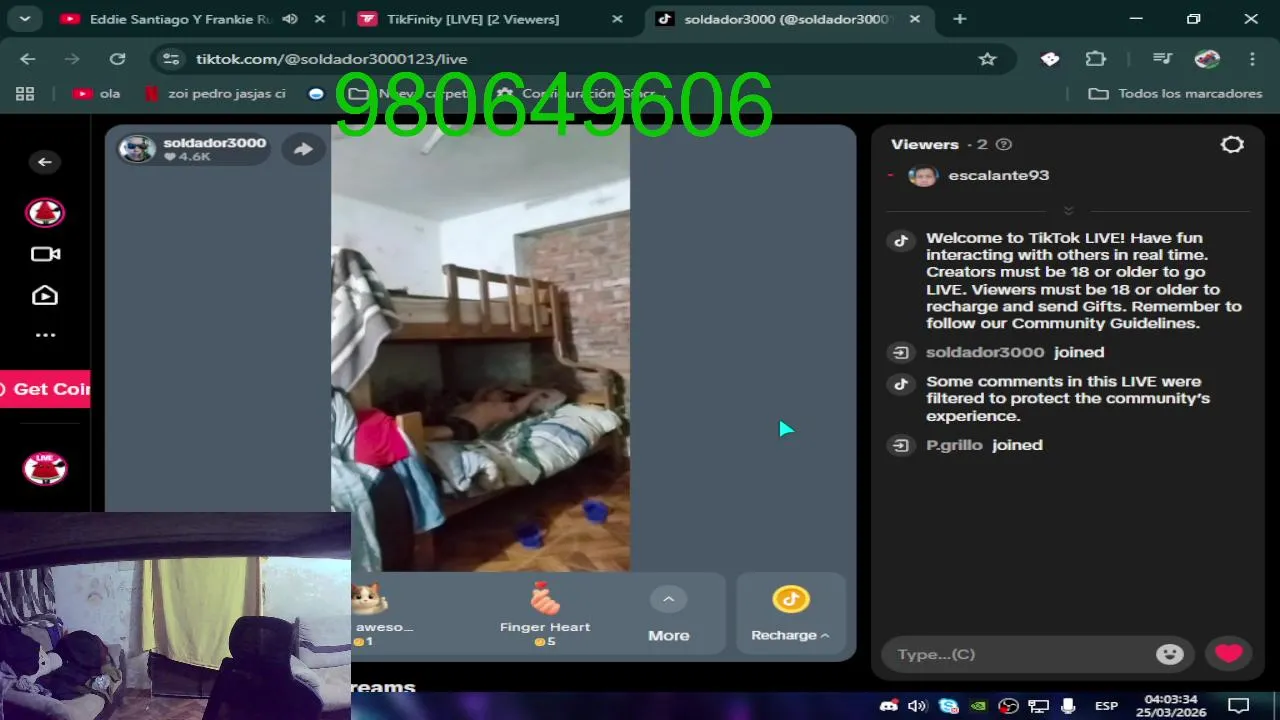Expand More gifts with the chevron

pos(668,600)
